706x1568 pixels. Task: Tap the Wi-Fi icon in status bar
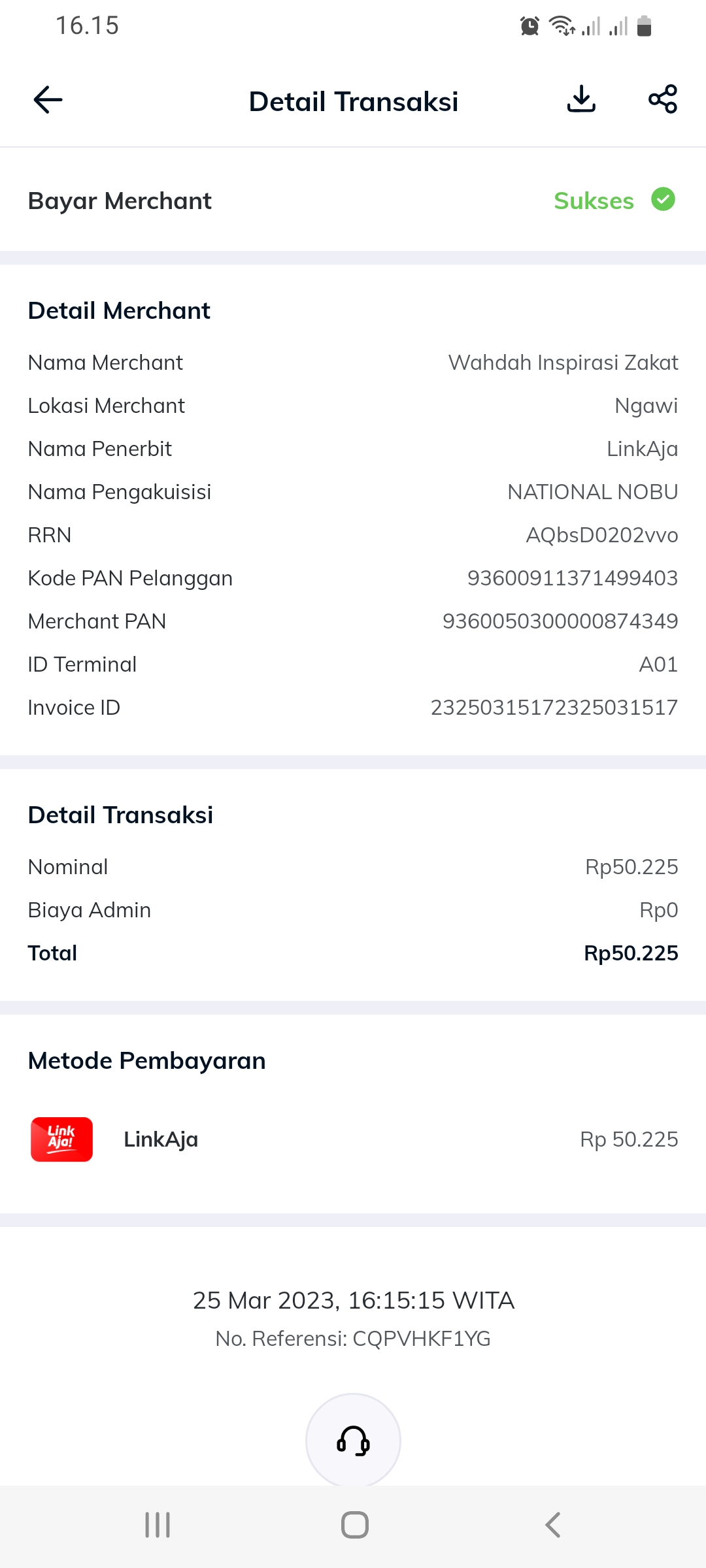point(562,26)
